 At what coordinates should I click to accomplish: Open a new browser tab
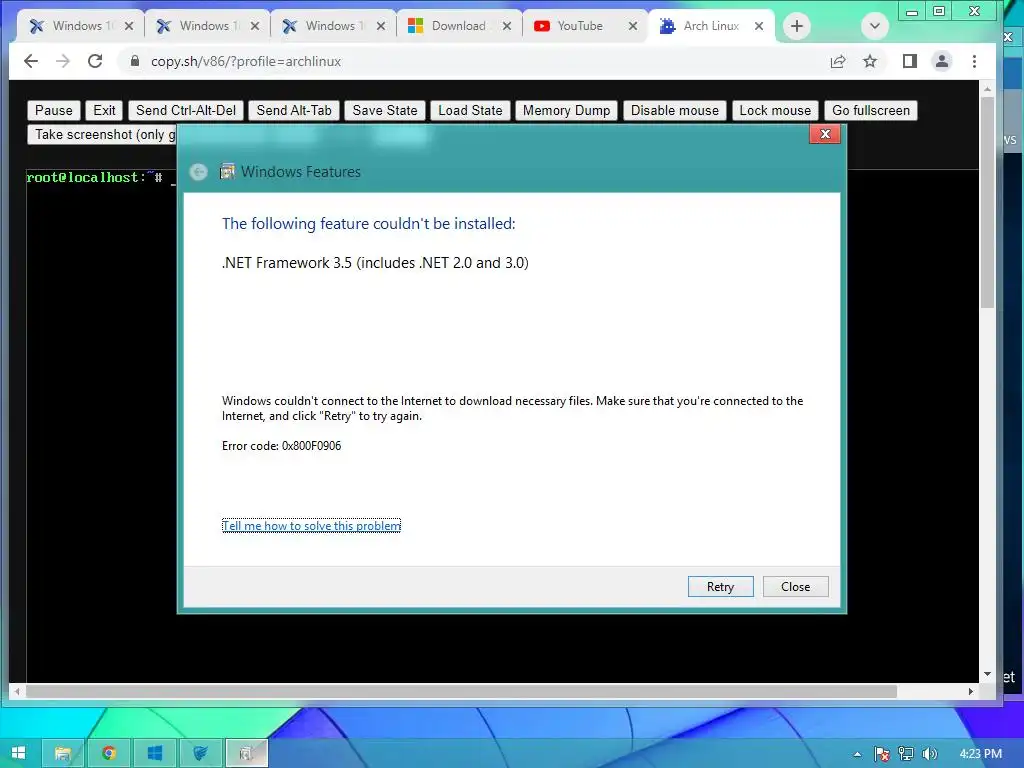[797, 26]
